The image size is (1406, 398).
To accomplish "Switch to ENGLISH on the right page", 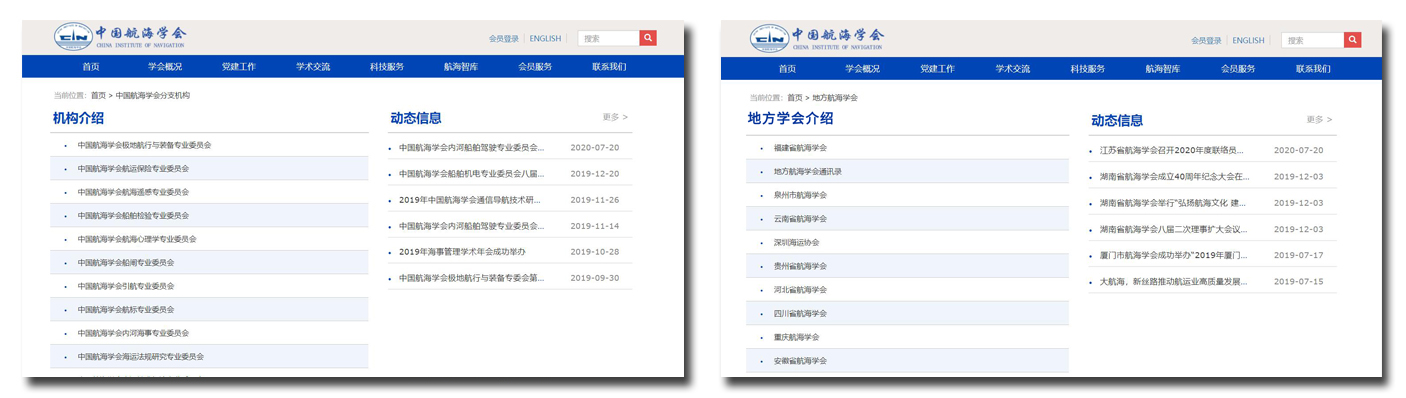I will 1248,41.
